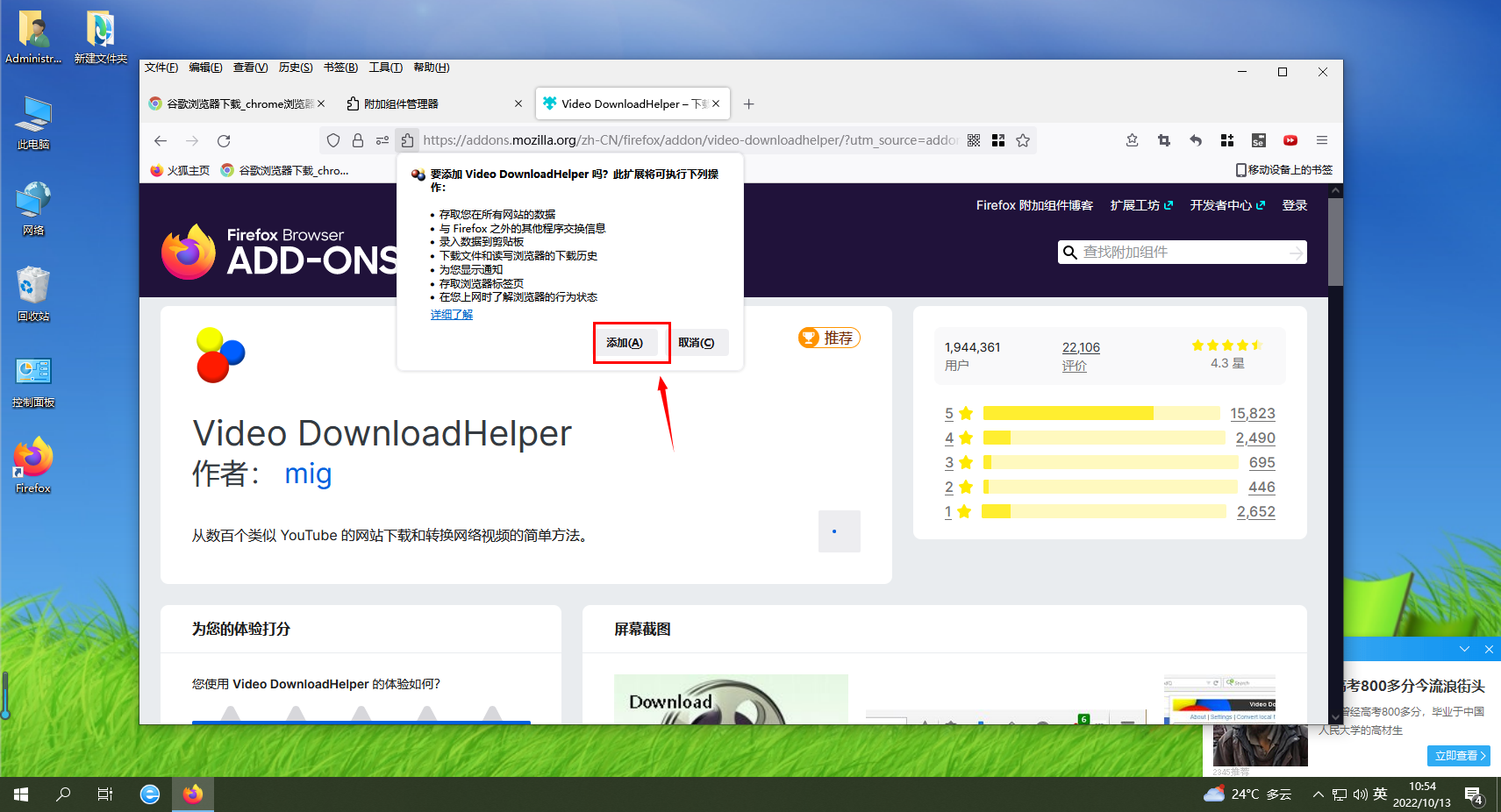The height and width of the screenshot is (812, 1501).
Task: Open the 3-star count 695 link
Action: [1262, 462]
